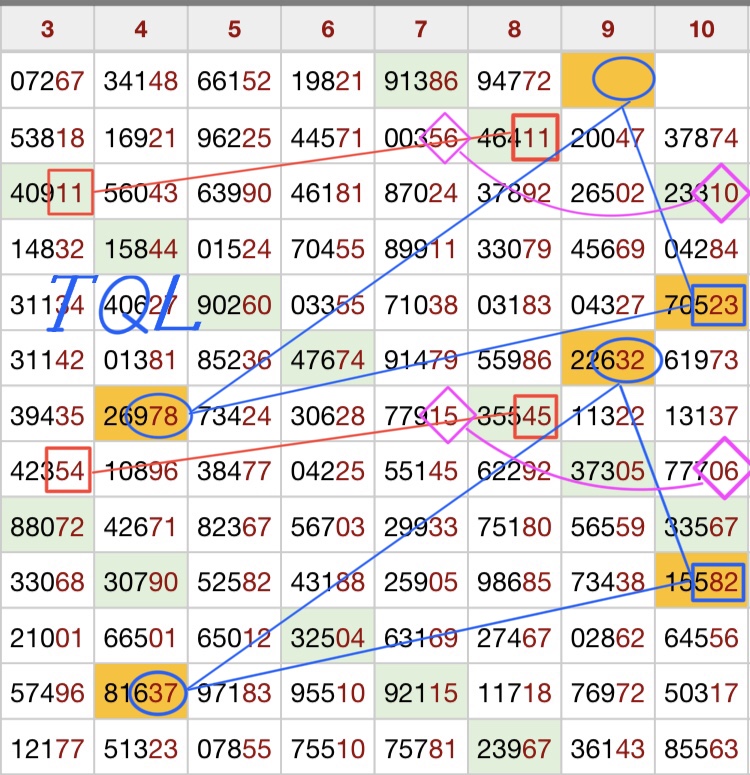
Task: Click the red box on cell 40911
Action: click(70, 191)
